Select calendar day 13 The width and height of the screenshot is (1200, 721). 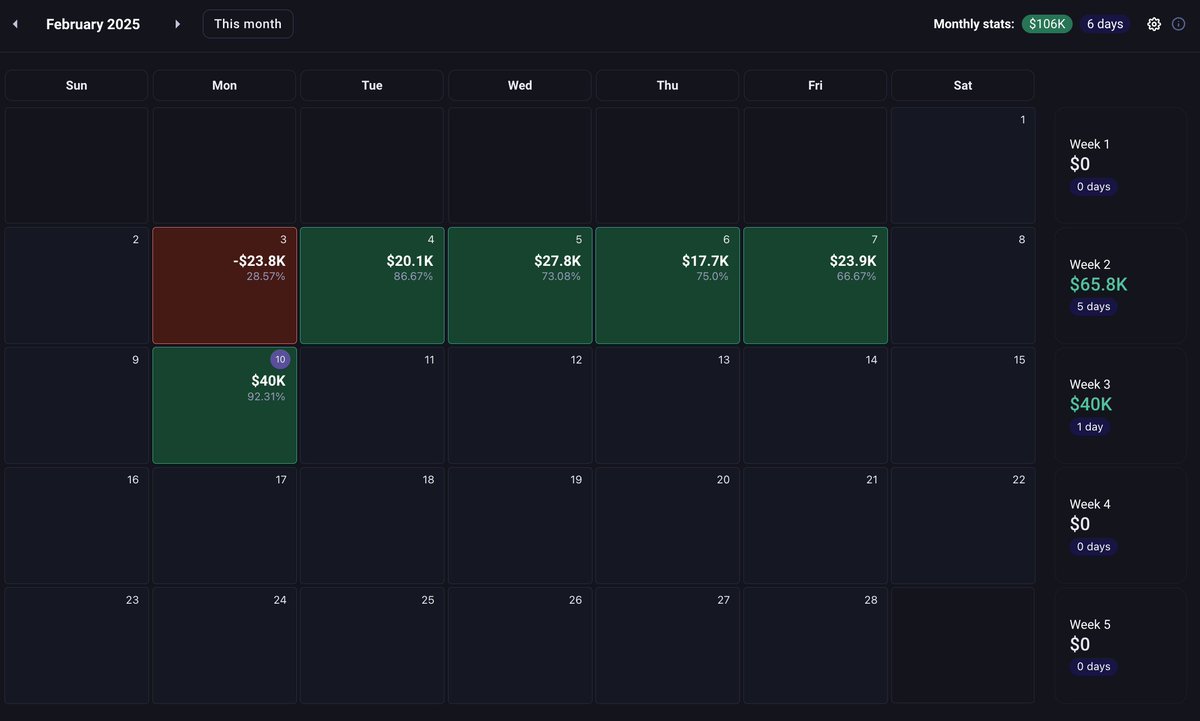tap(668, 405)
